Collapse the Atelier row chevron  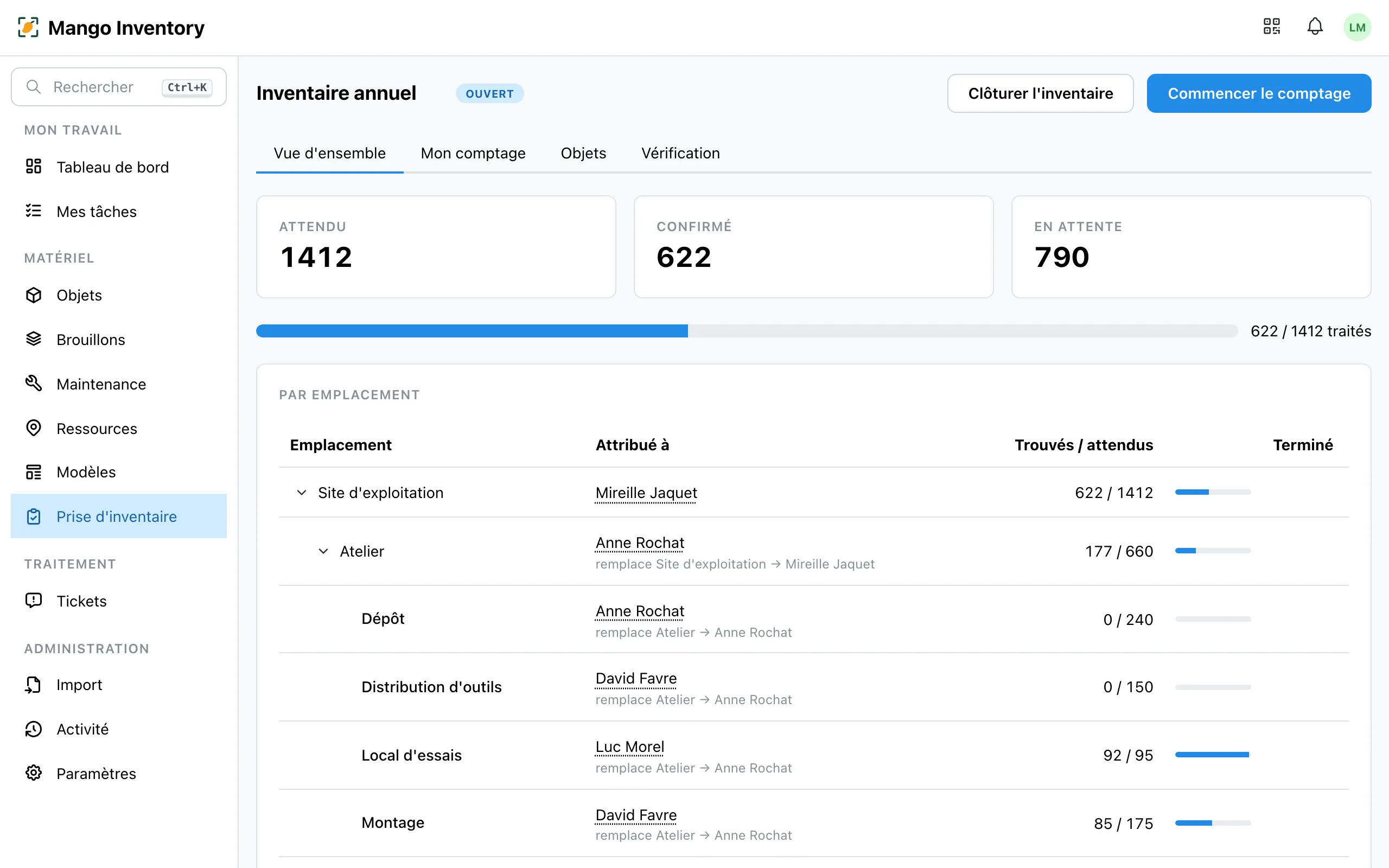click(323, 551)
